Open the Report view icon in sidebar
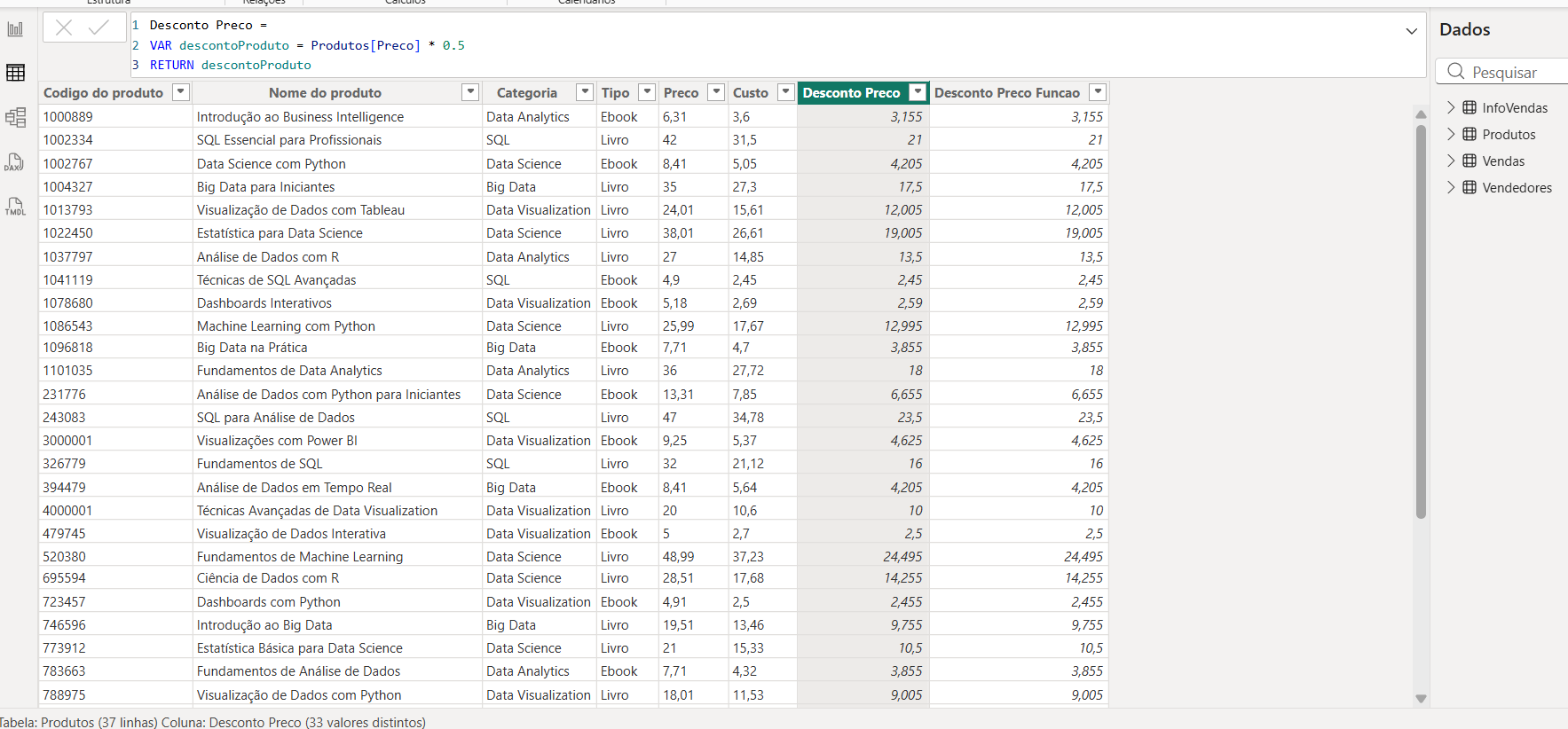The height and width of the screenshot is (729, 1568). point(15,29)
